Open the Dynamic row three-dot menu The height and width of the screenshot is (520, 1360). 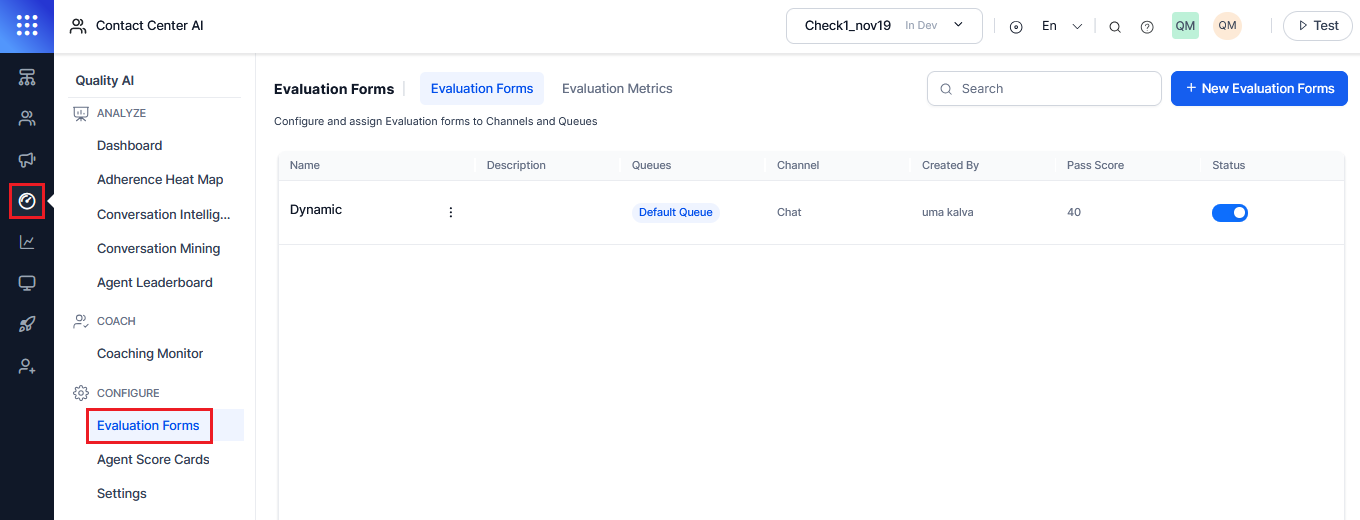pyautogui.click(x=451, y=212)
